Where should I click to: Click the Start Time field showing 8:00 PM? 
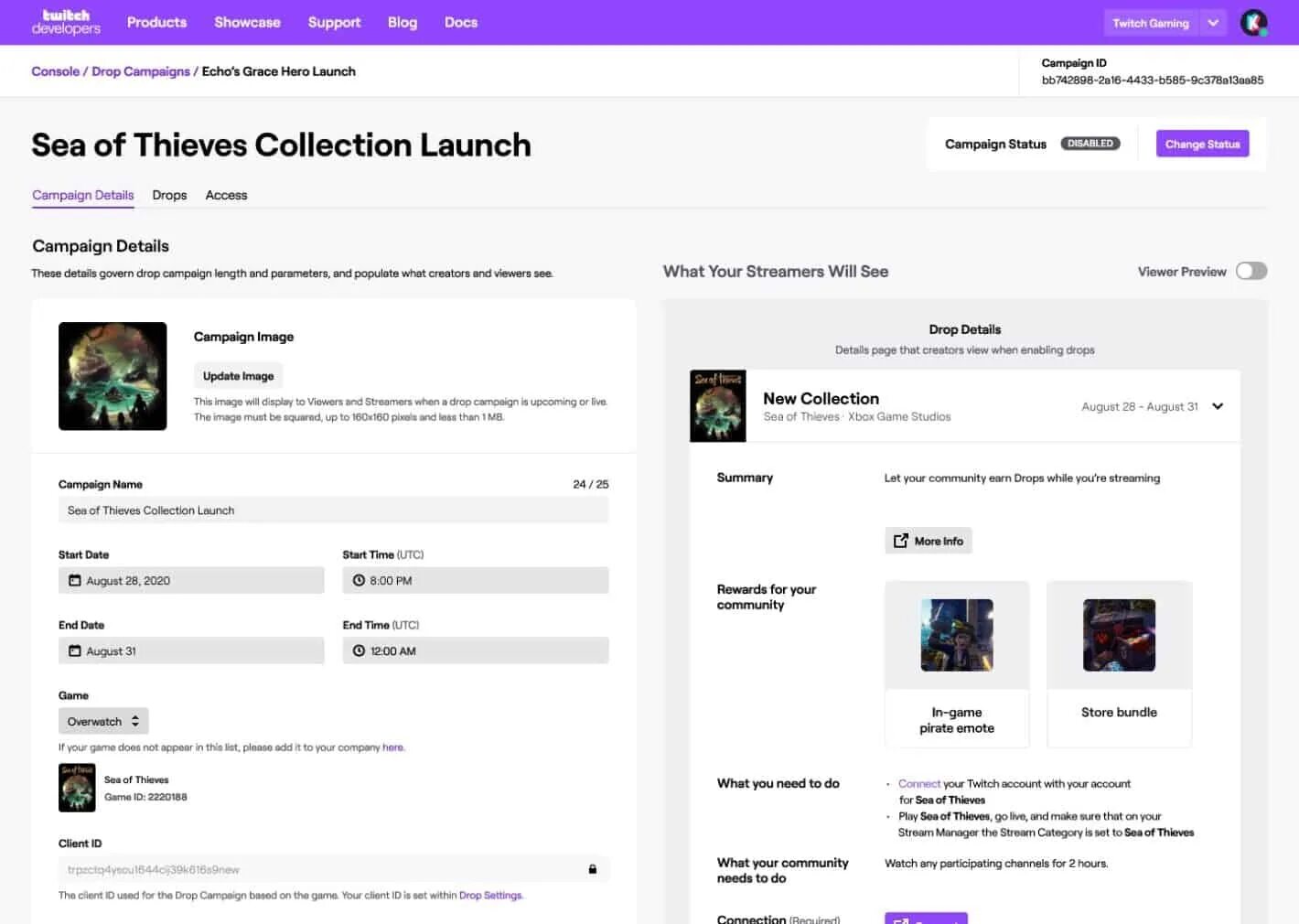476,581
